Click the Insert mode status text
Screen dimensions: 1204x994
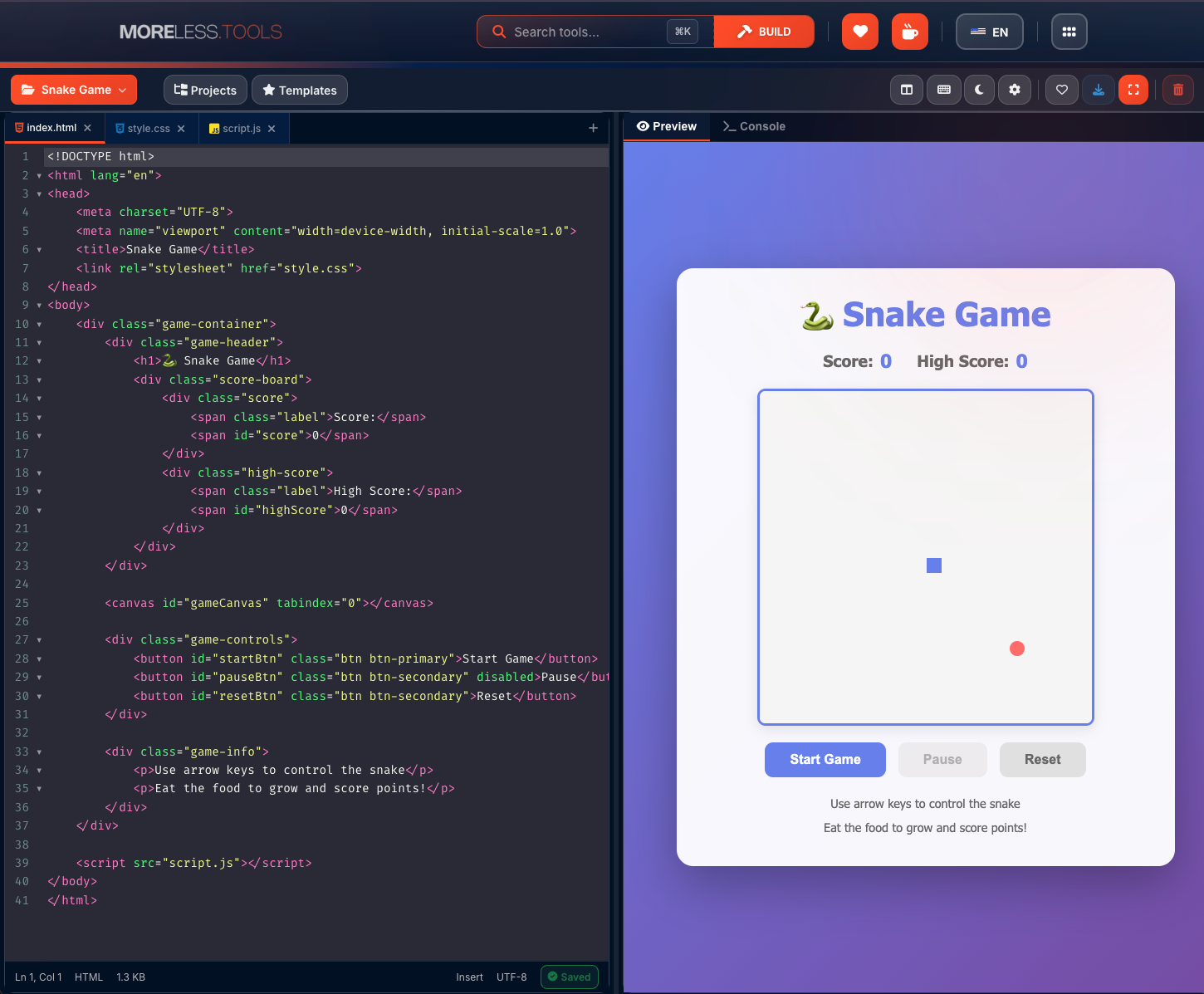(x=469, y=977)
